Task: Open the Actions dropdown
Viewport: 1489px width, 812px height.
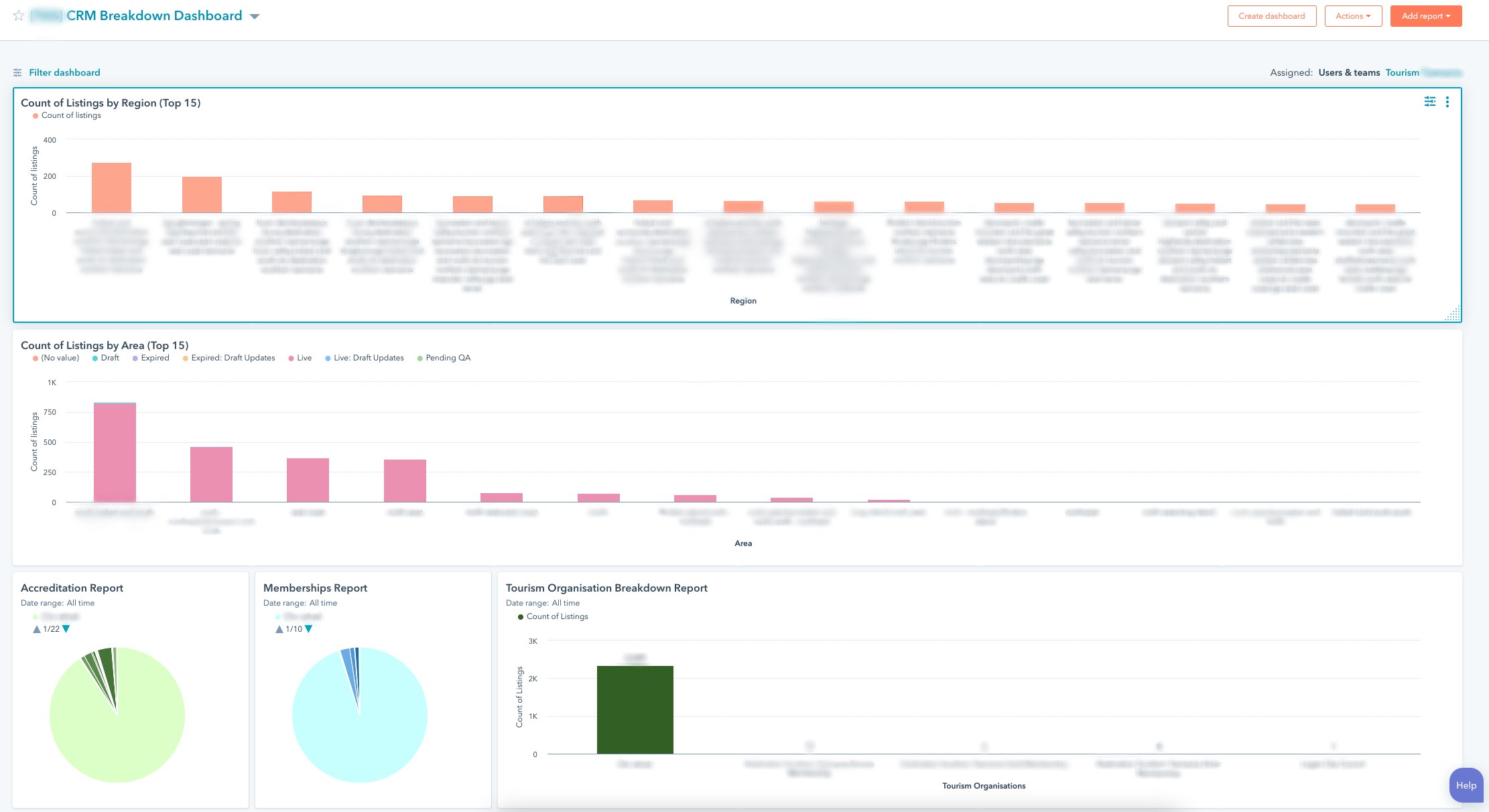Action: [x=1353, y=16]
